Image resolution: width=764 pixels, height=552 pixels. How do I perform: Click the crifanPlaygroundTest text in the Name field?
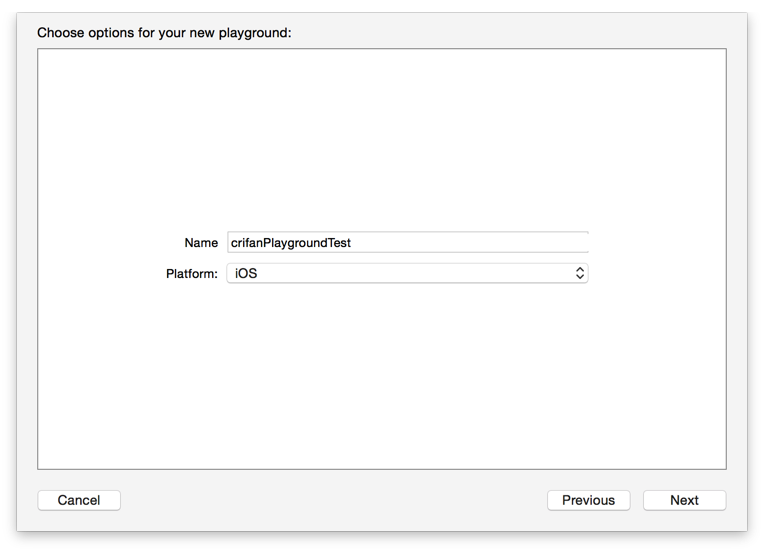pyautogui.click(x=290, y=242)
